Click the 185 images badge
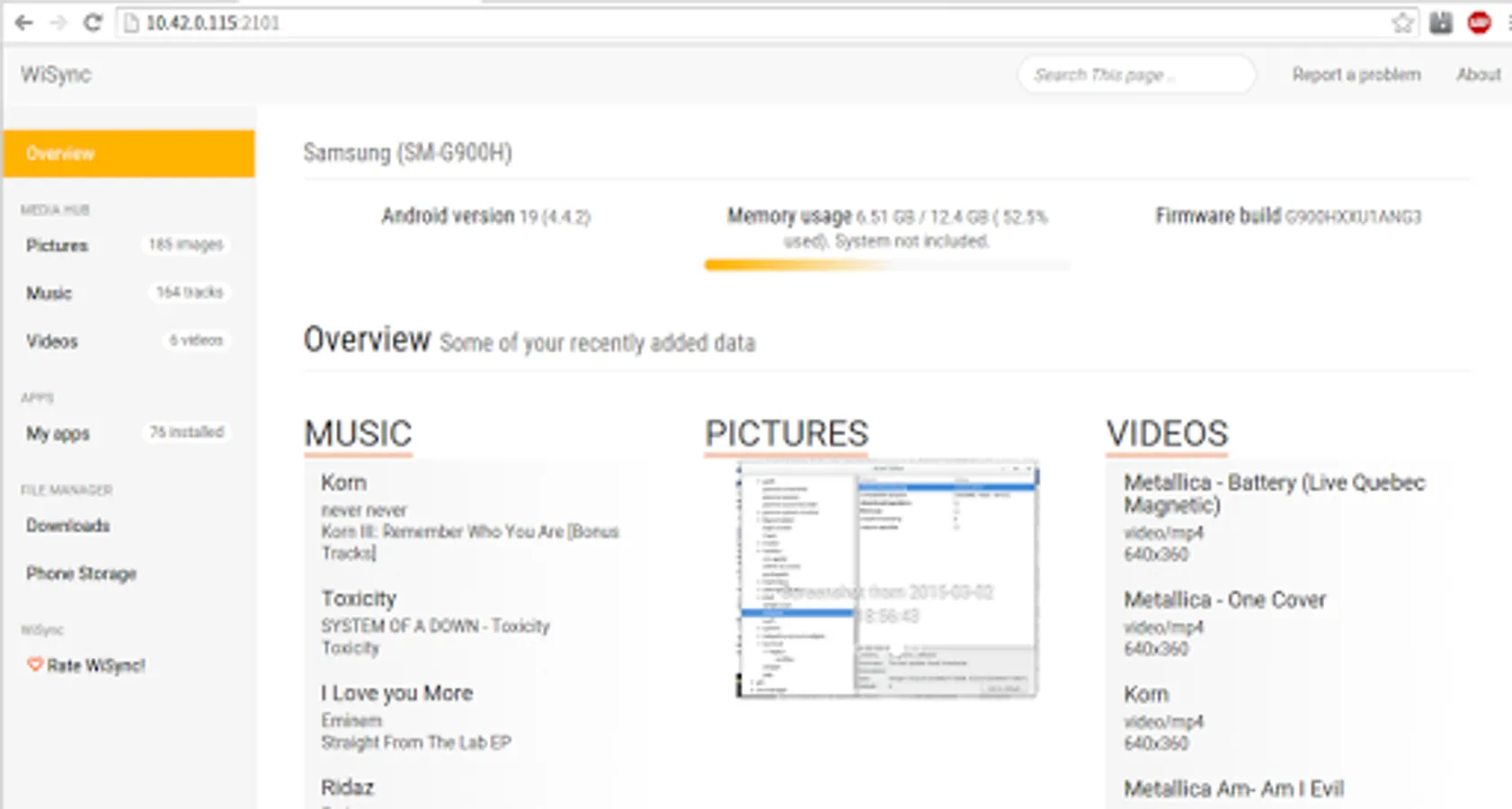The width and height of the screenshot is (1512, 809). coord(186,244)
